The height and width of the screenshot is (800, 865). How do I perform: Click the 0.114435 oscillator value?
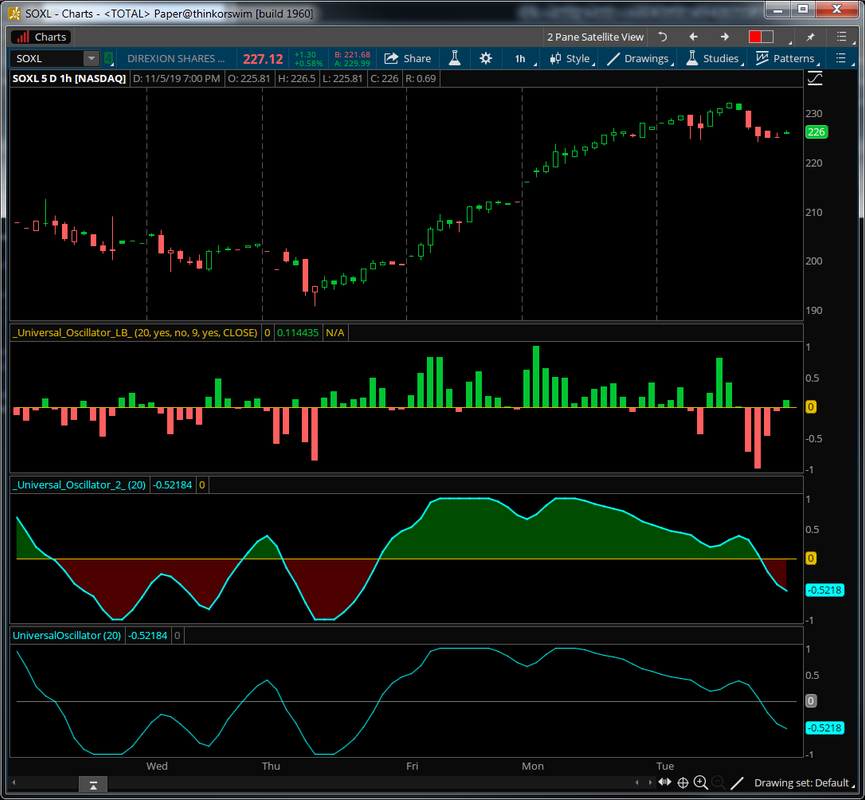pyautogui.click(x=297, y=333)
